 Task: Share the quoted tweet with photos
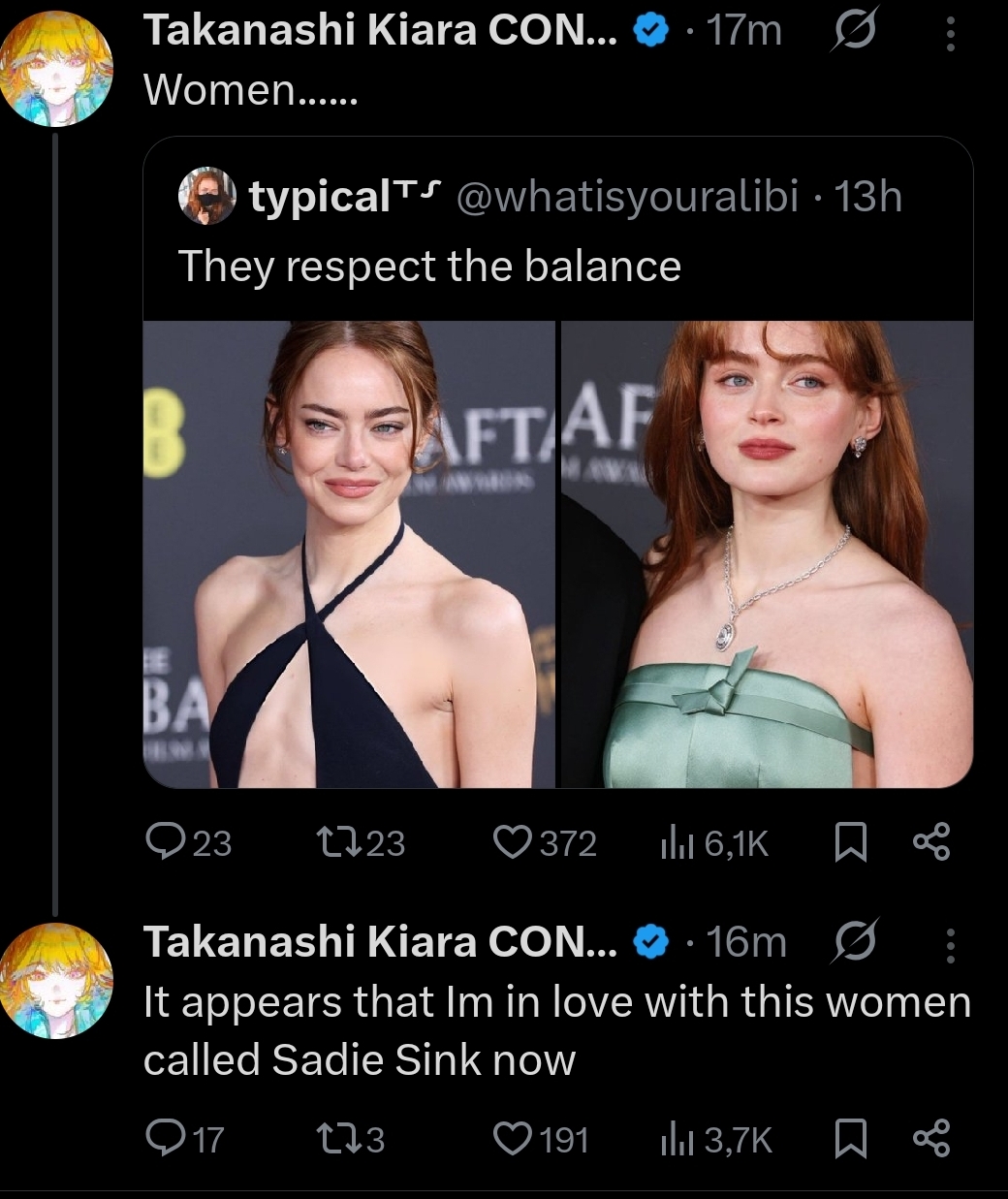[931, 841]
